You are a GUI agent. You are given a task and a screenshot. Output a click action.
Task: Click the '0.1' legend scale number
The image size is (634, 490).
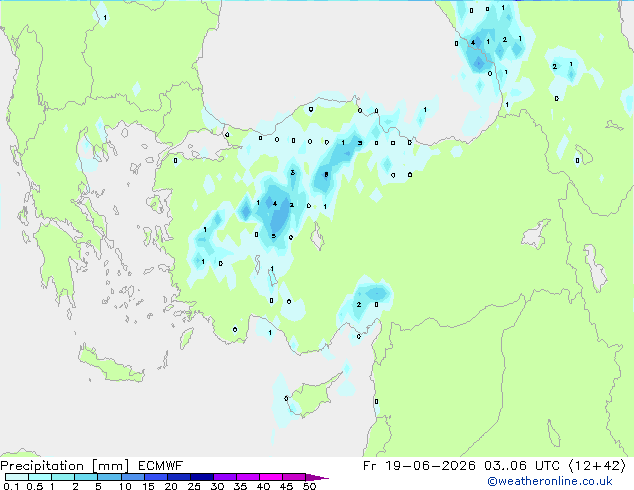pos(11,486)
